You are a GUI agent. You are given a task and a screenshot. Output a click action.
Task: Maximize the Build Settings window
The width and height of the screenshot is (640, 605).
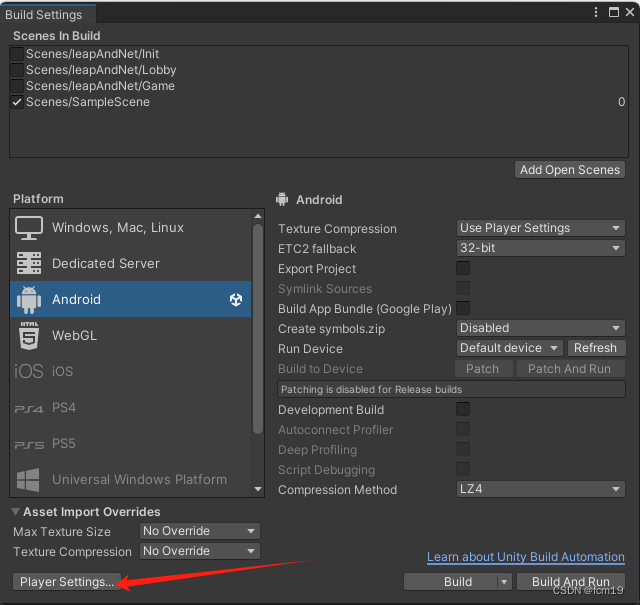coord(613,12)
